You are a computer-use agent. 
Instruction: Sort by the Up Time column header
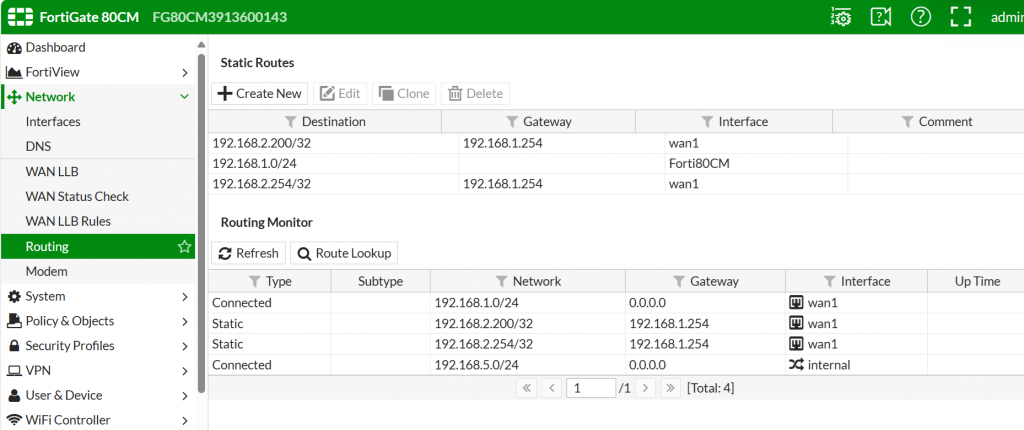point(977,282)
